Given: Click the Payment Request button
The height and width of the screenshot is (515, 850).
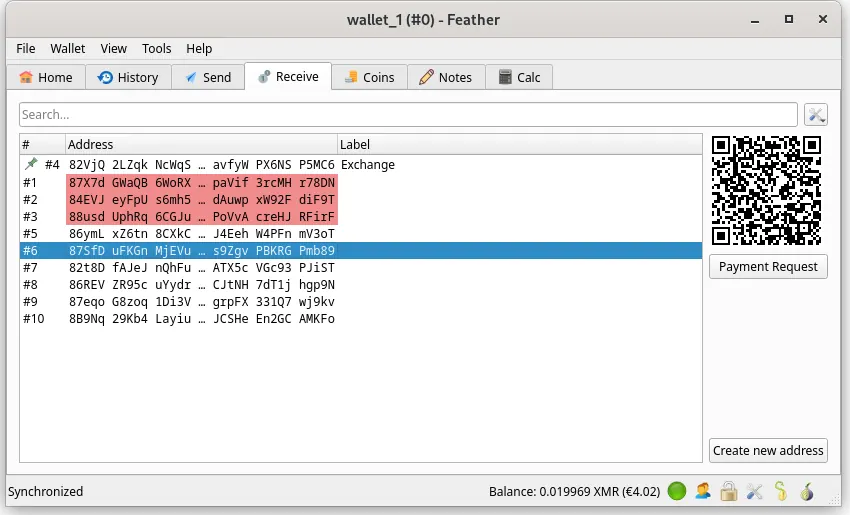Looking at the screenshot, I should 768,267.
